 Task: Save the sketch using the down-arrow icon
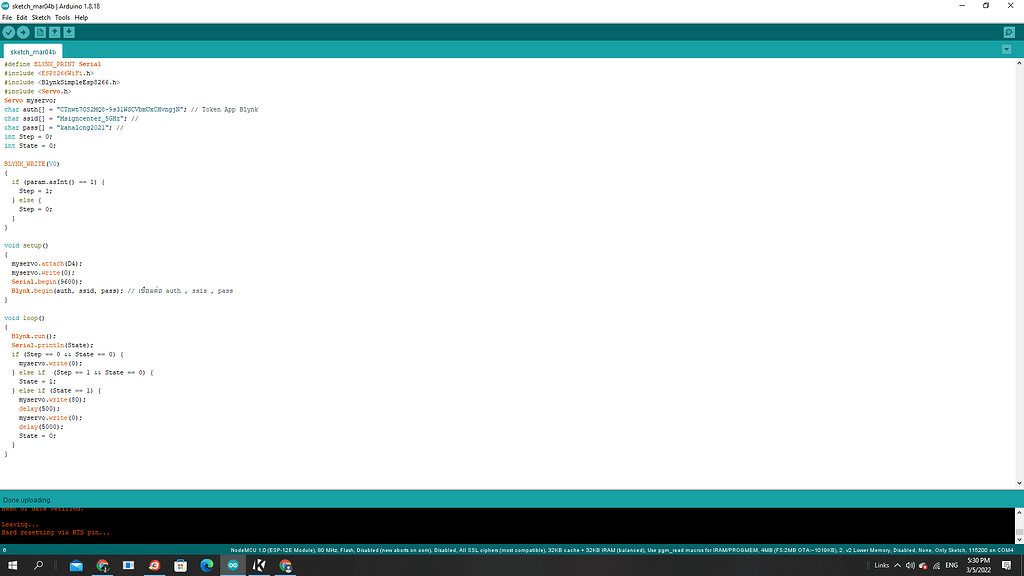pyautogui.click(x=69, y=33)
